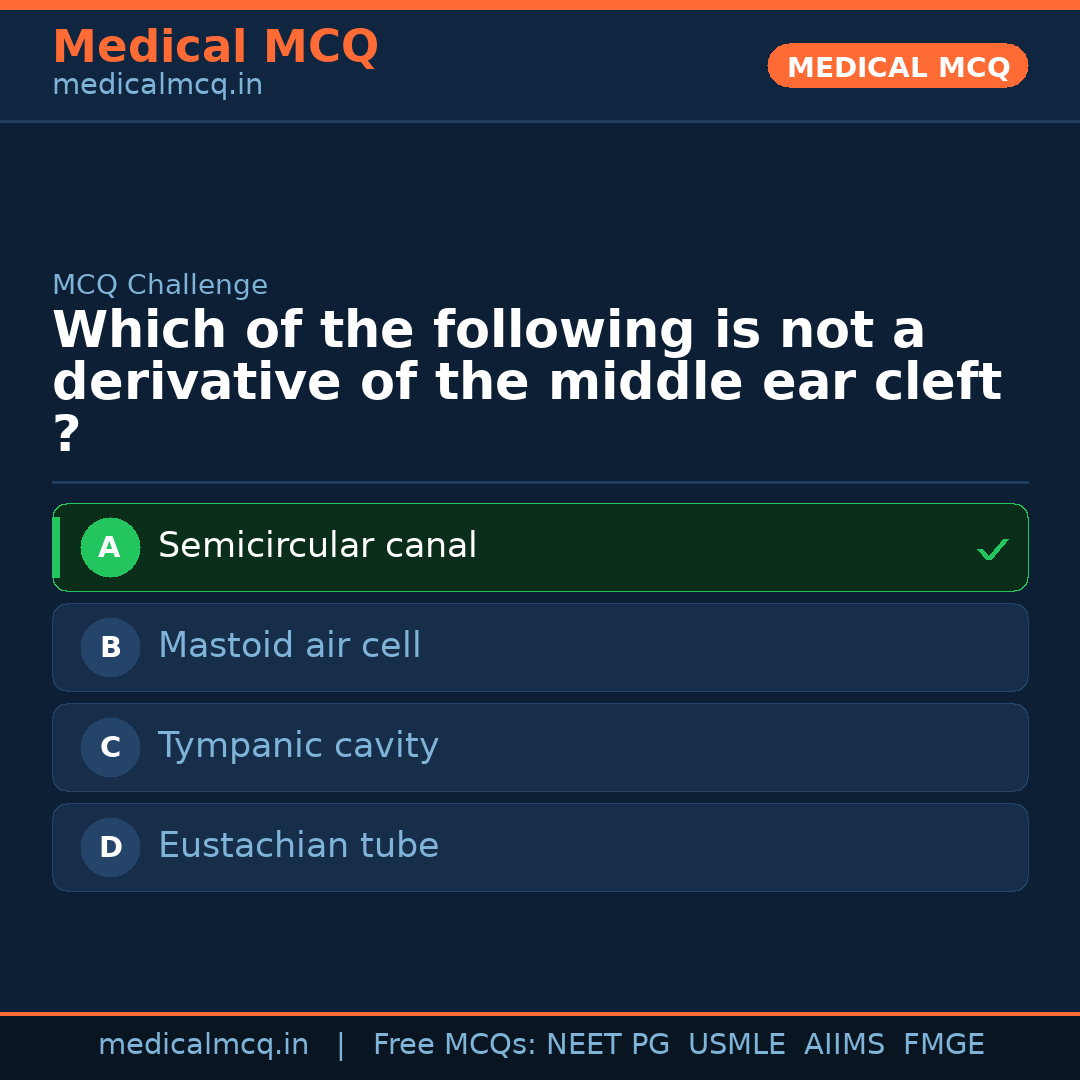The image size is (1080, 1080).
Task: Click the FMGE label in the footer
Action: point(943,1044)
